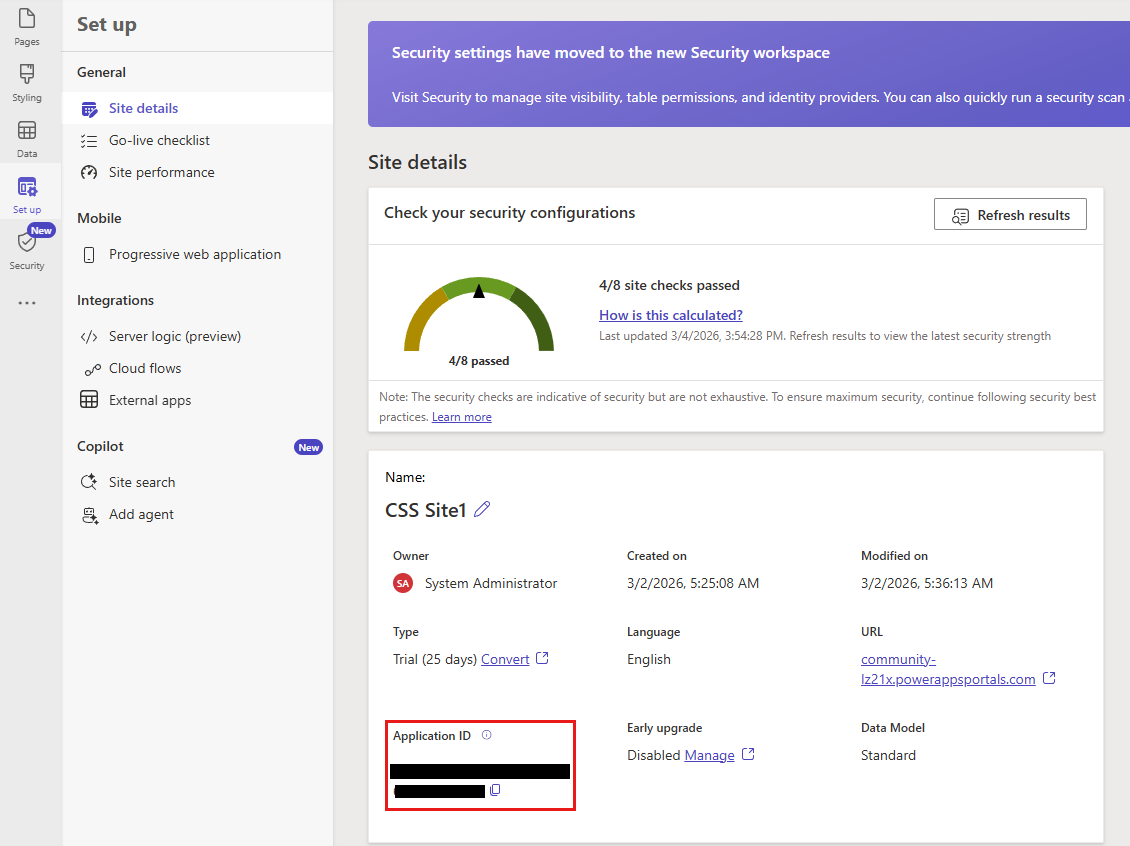Click the Security settings moved banner heading
This screenshot has height=846, width=1130.
point(610,53)
